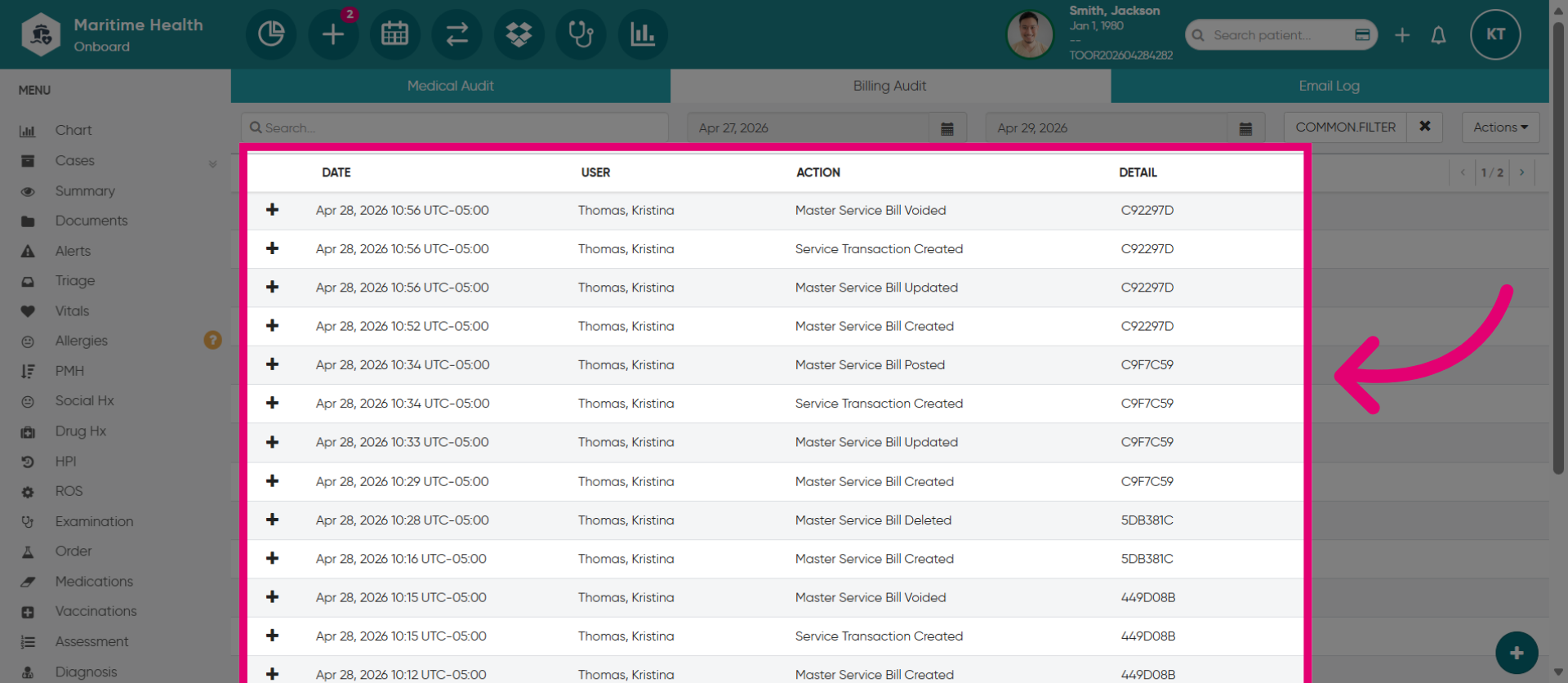The width and height of the screenshot is (1568, 683).
Task: Click the COMMON.FILTER button
Action: coord(1345,127)
